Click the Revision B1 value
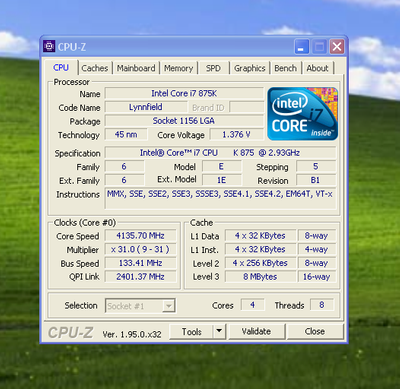The image size is (400, 389). tap(315, 180)
